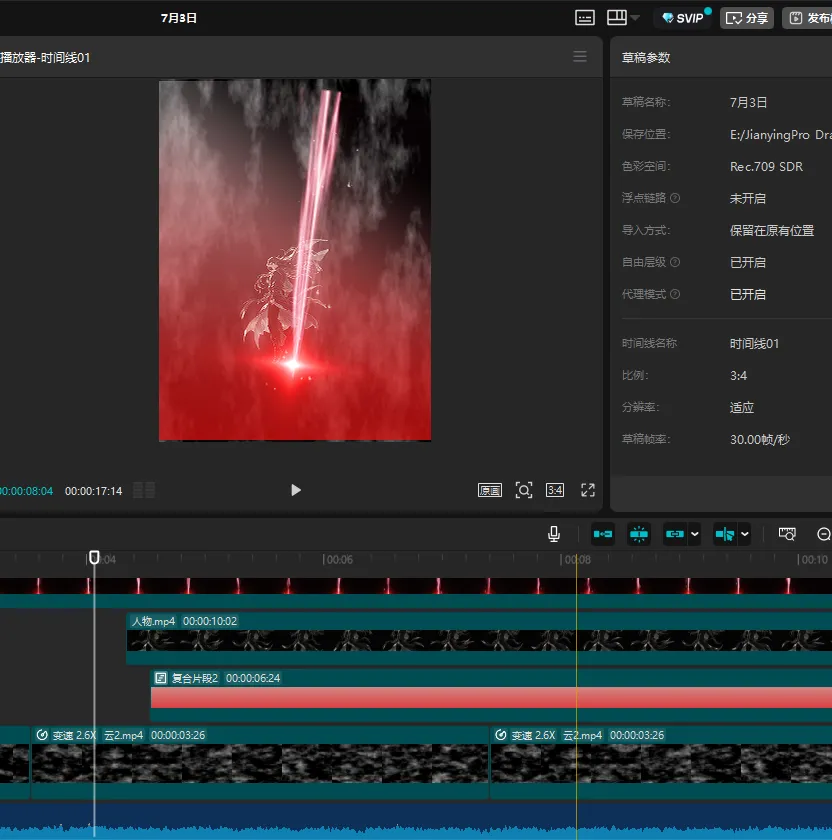
Task: Click the SVIP membership button
Action: pos(683,18)
